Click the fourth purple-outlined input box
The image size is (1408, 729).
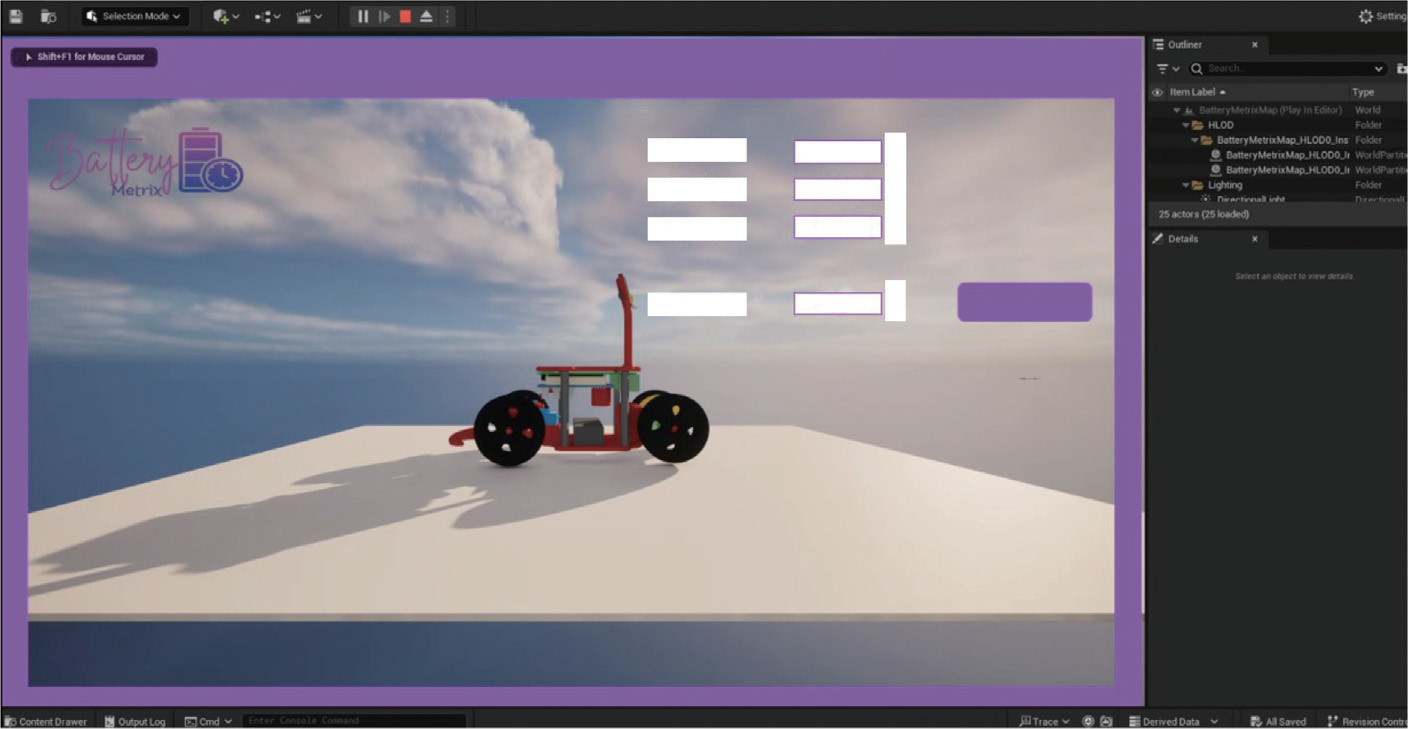point(838,303)
